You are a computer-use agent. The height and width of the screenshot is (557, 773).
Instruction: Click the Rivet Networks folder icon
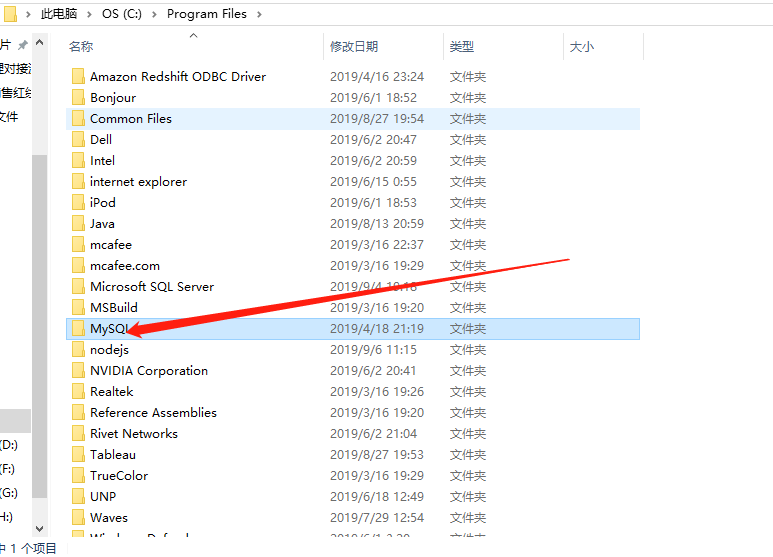(x=78, y=434)
